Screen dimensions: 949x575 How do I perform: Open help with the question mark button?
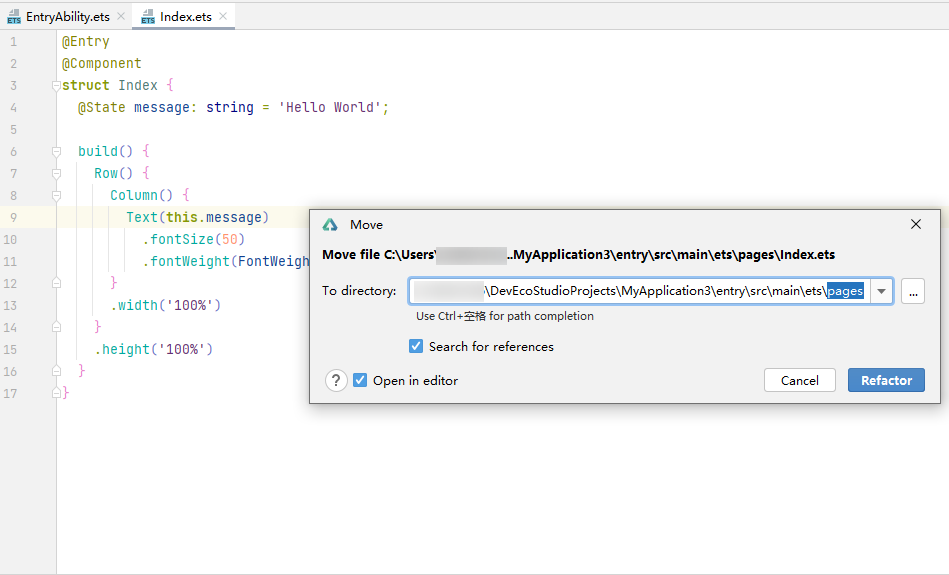[x=336, y=381]
